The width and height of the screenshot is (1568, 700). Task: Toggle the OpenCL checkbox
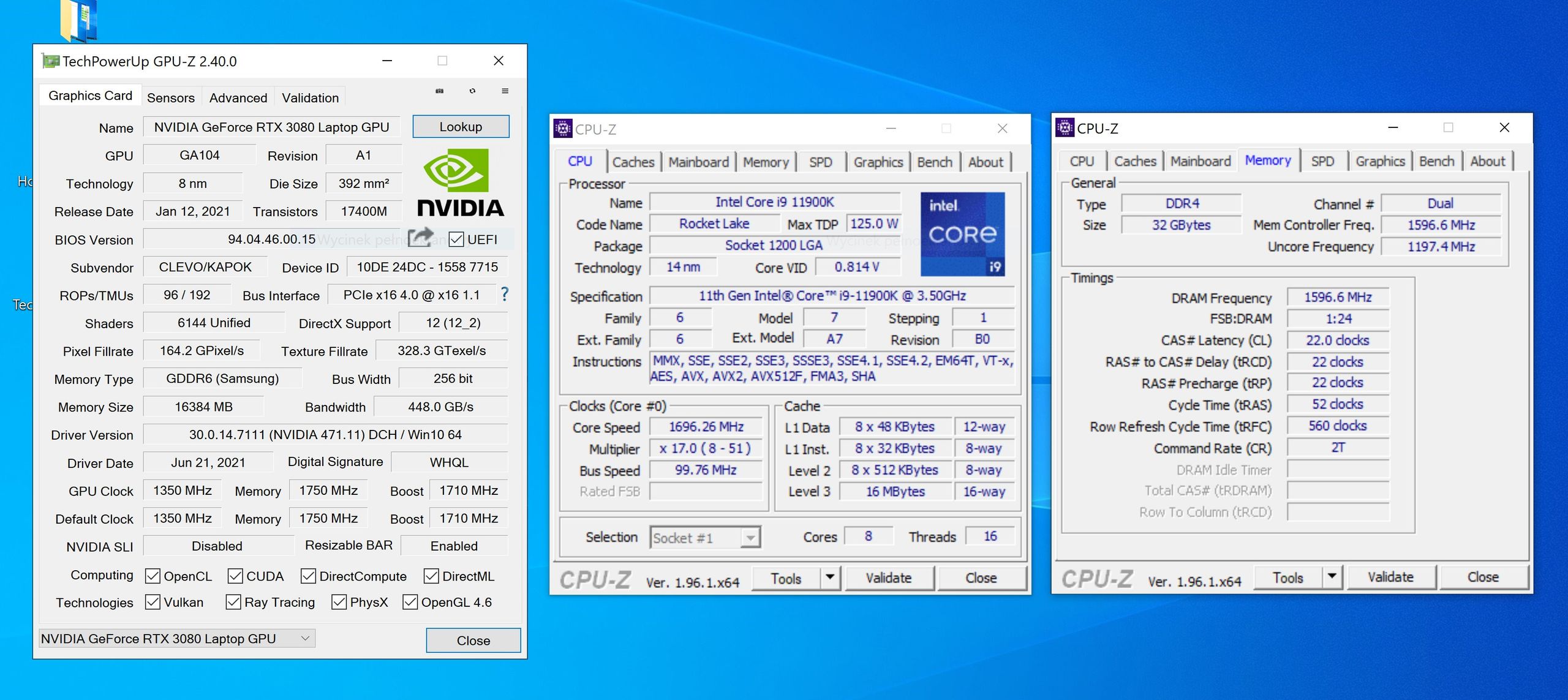[153, 576]
